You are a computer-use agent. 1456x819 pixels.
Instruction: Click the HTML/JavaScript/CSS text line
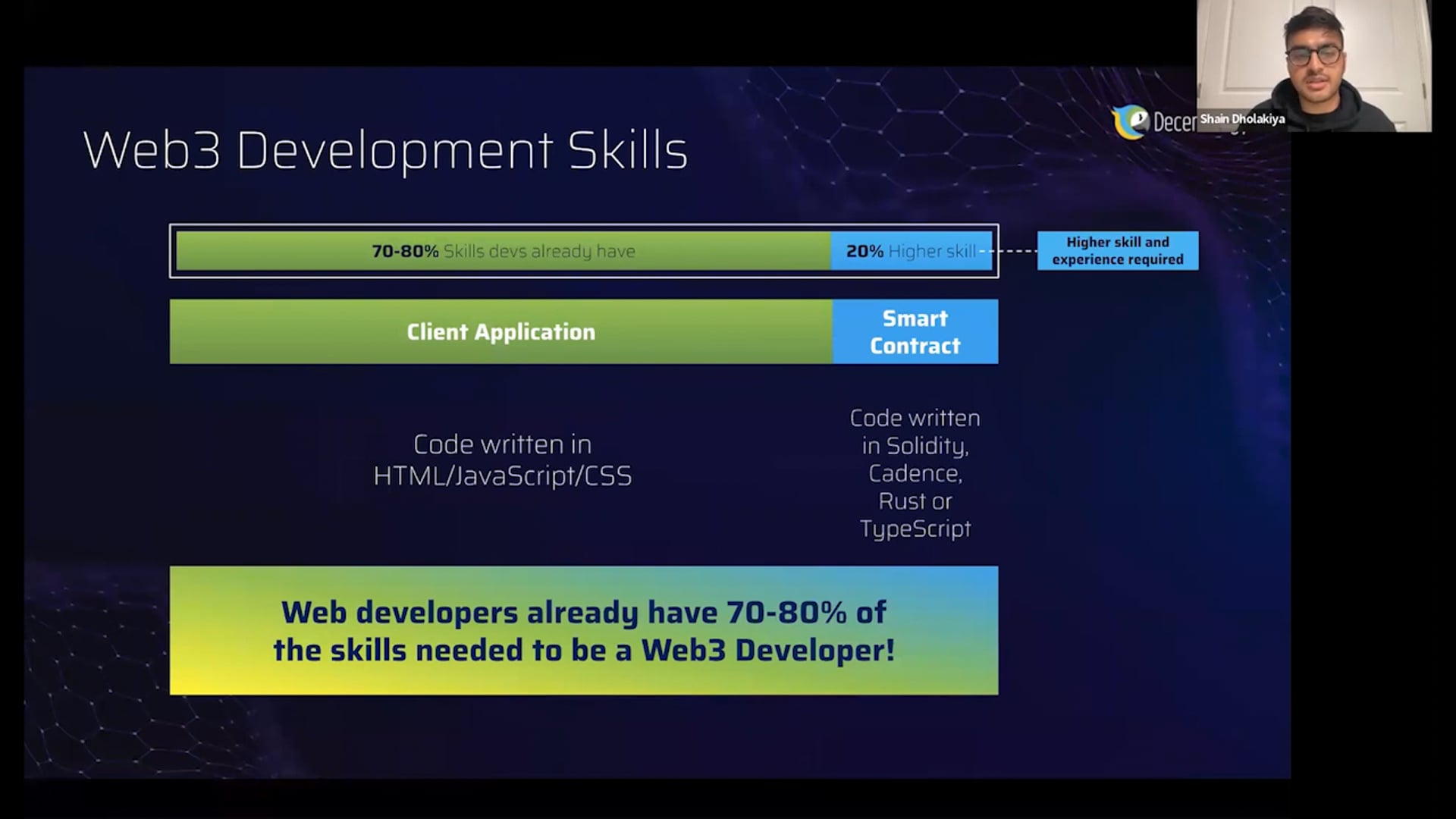(x=502, y=476)
